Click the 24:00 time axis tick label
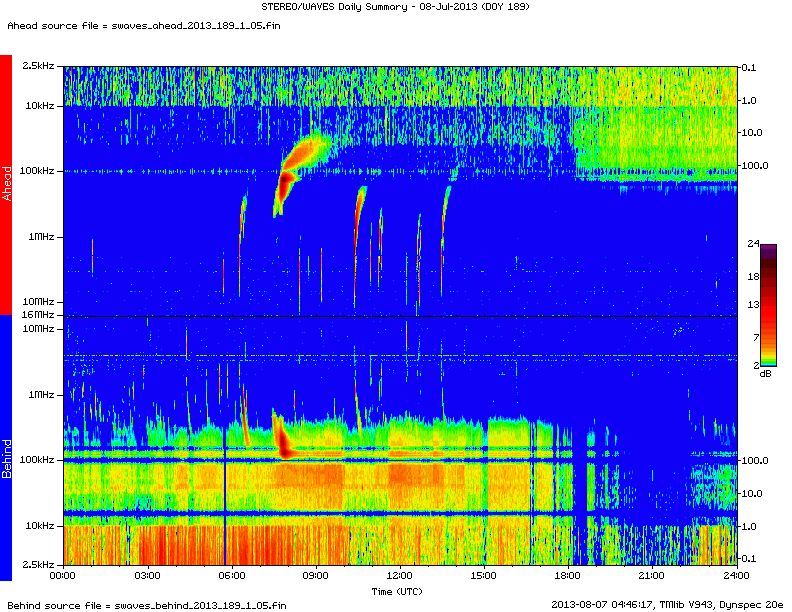Viewport: 792px width, 612px height. coord(735,576)
